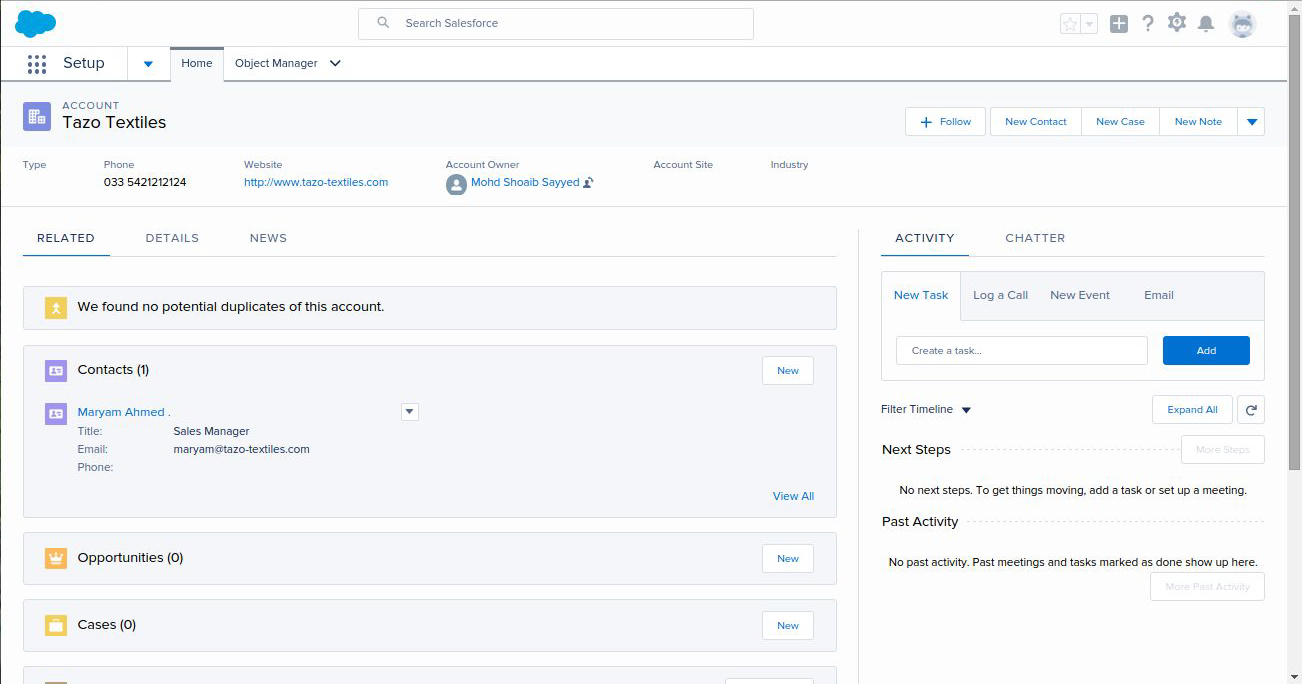The height and width of the screenshot is (684, 1302).
Task: Click the New Contact button
Action: tap(1036, 122)
